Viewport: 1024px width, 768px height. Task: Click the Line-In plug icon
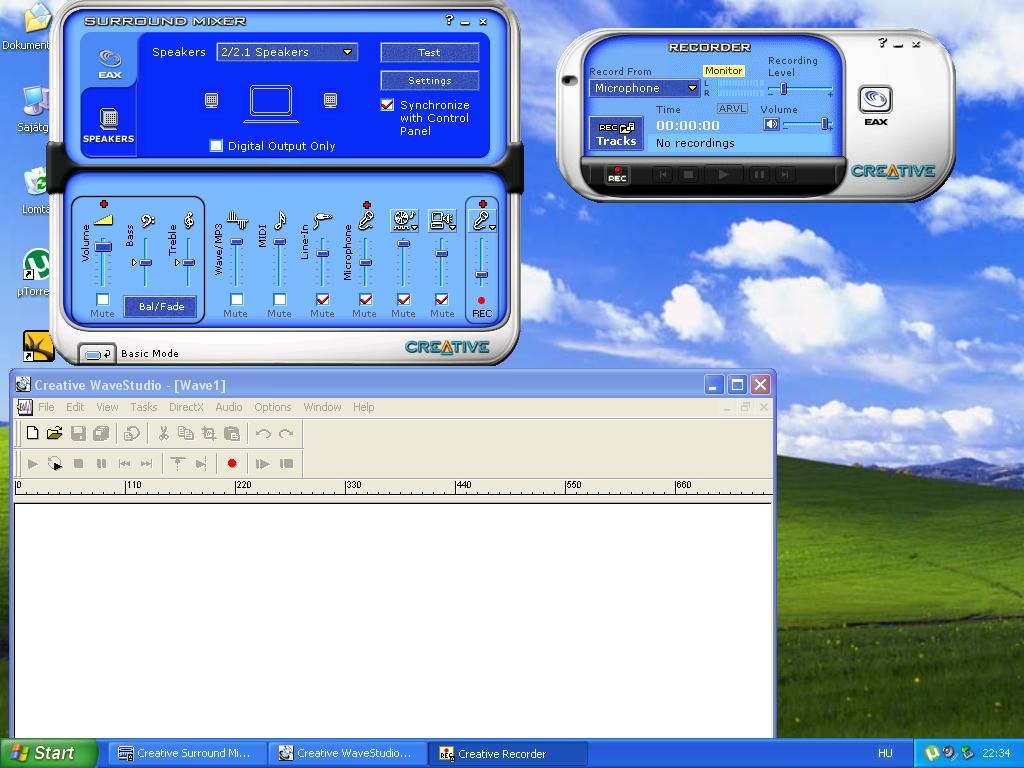click(x=323, y=221)
